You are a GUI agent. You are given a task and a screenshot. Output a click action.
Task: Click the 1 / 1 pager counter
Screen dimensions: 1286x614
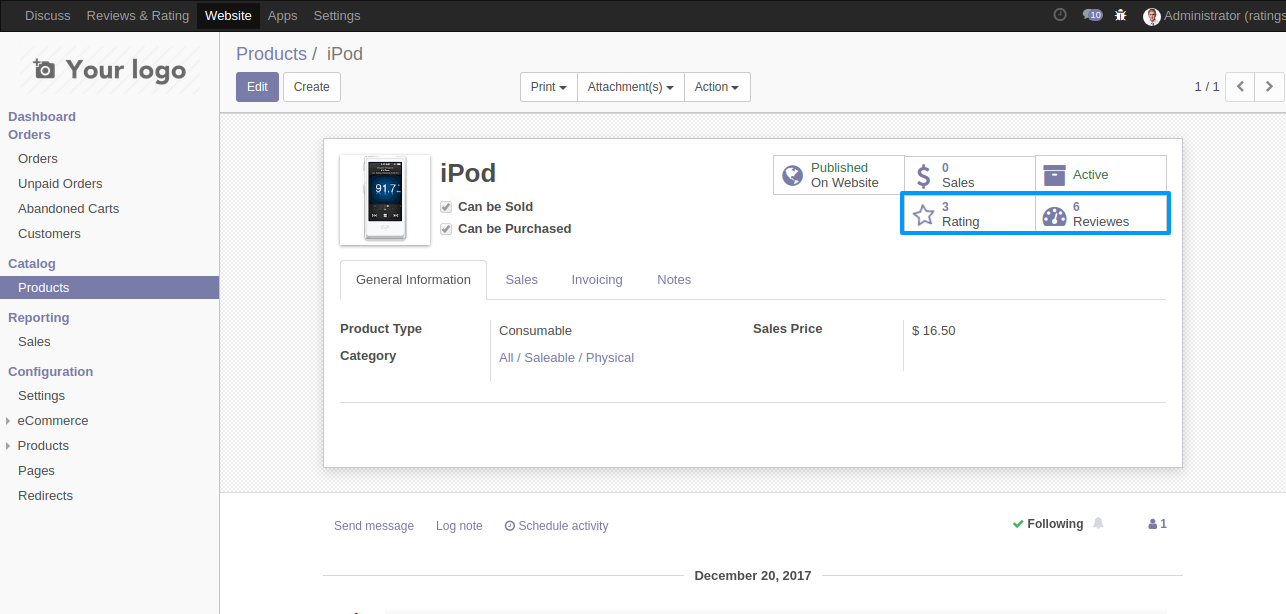tap(1207, 87)
